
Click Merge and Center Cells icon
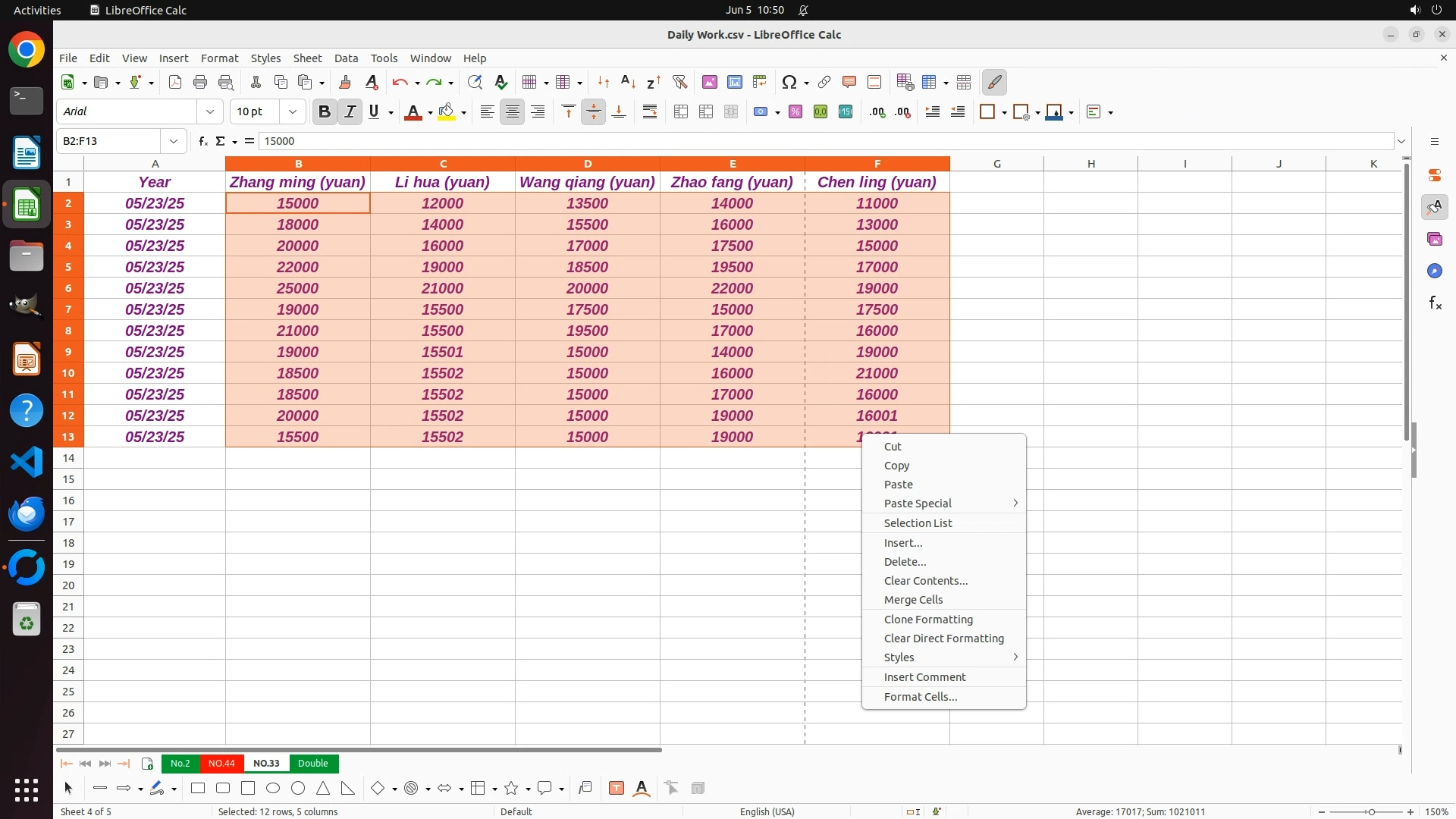pos(681,112)
